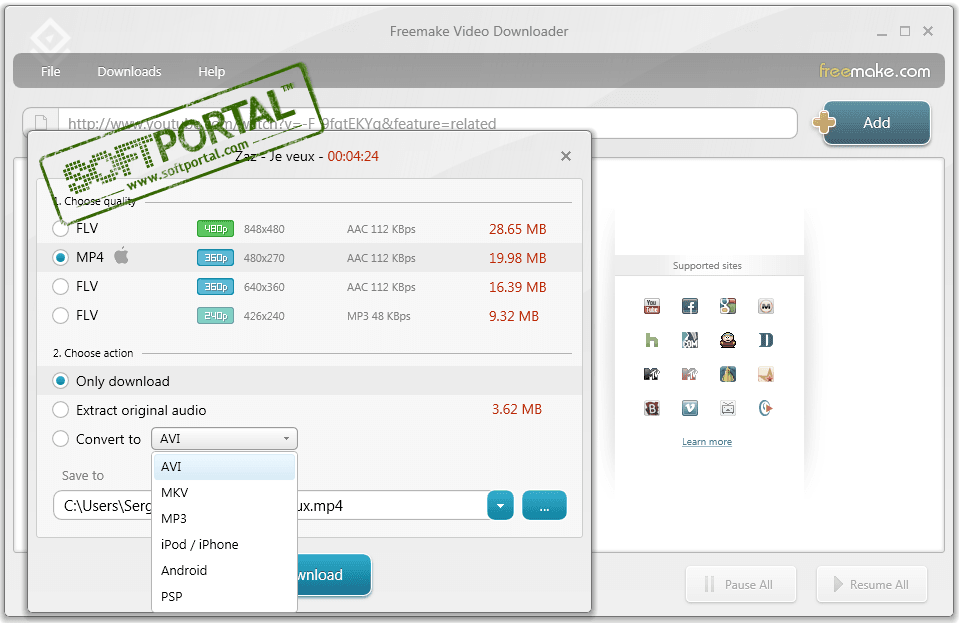This screenshot has width=959, height=623.
Task: Open the Downloads menu
Action: pyautogui.click(x=129, y=72)
